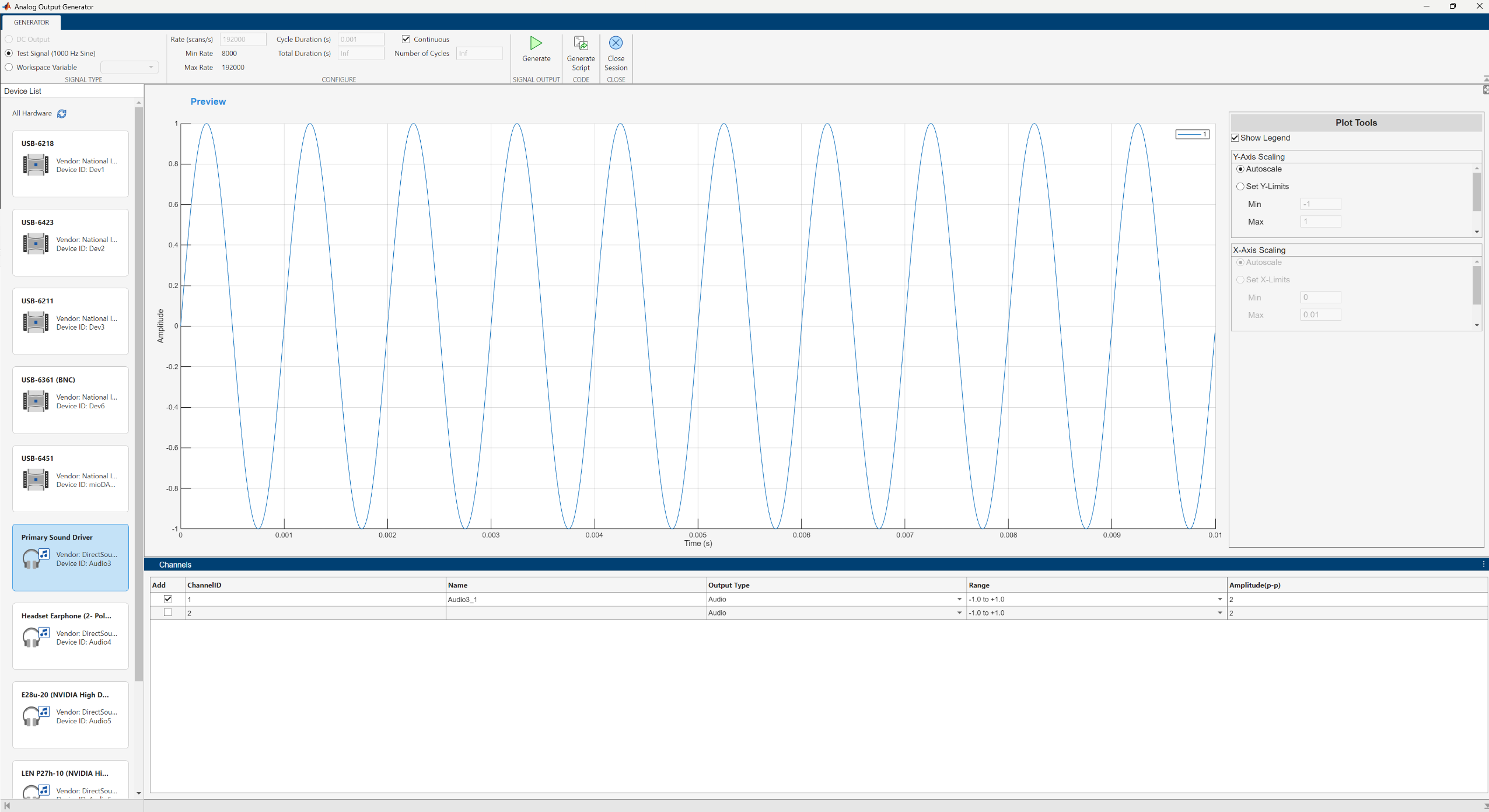The height and width of the screenshot is (812, 1489).
Task: Click inside the Rate (scans/s) input field
Action: click(243, 39)
